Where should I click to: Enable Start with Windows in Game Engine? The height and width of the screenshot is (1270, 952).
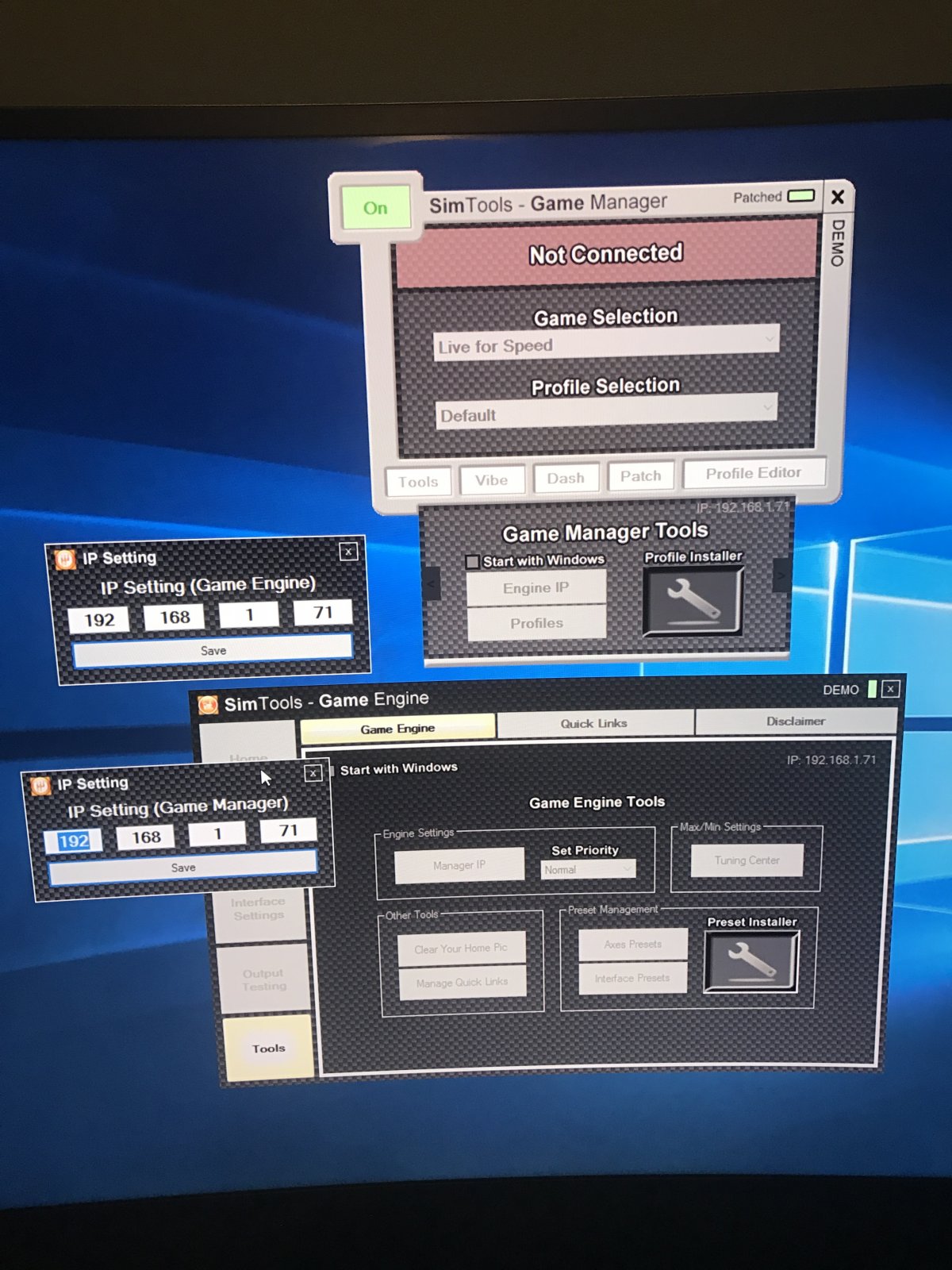(x=332, y=771)
